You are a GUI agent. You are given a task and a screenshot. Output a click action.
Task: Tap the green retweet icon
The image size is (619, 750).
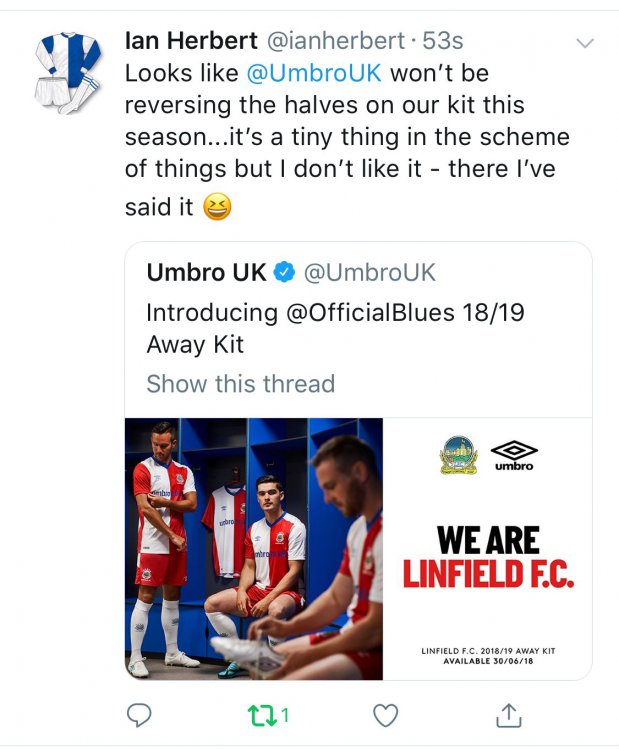pos(262,714)
